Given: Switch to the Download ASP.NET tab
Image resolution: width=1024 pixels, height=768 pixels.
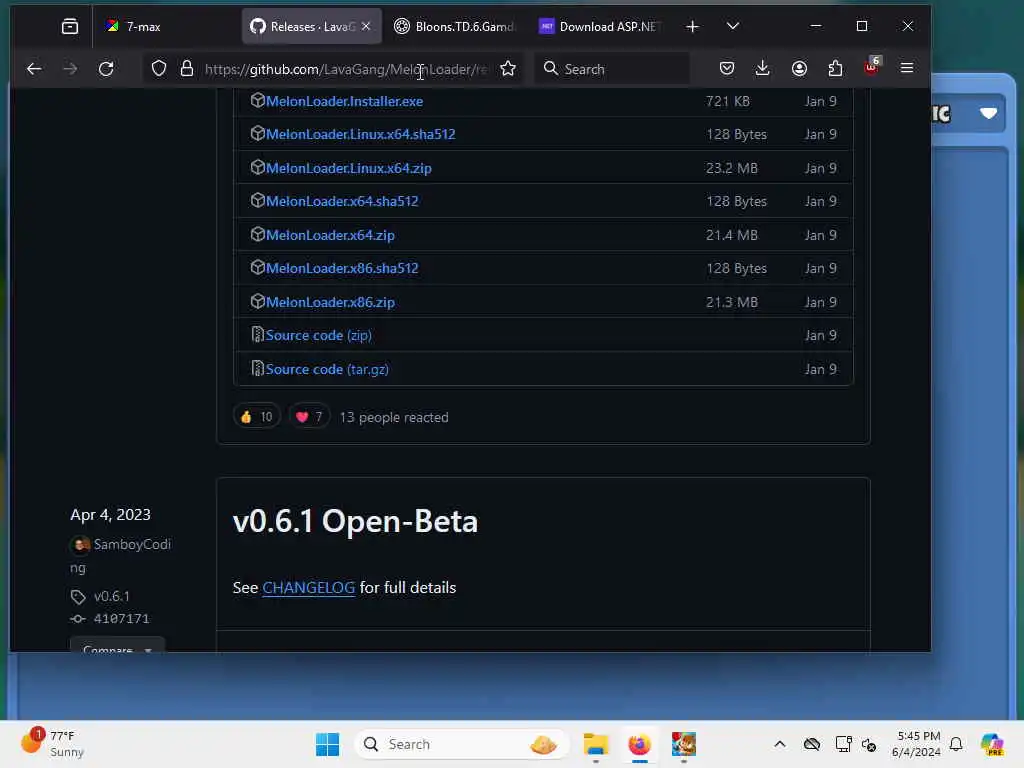Looking at the screenshot, I should coord(598,27).
